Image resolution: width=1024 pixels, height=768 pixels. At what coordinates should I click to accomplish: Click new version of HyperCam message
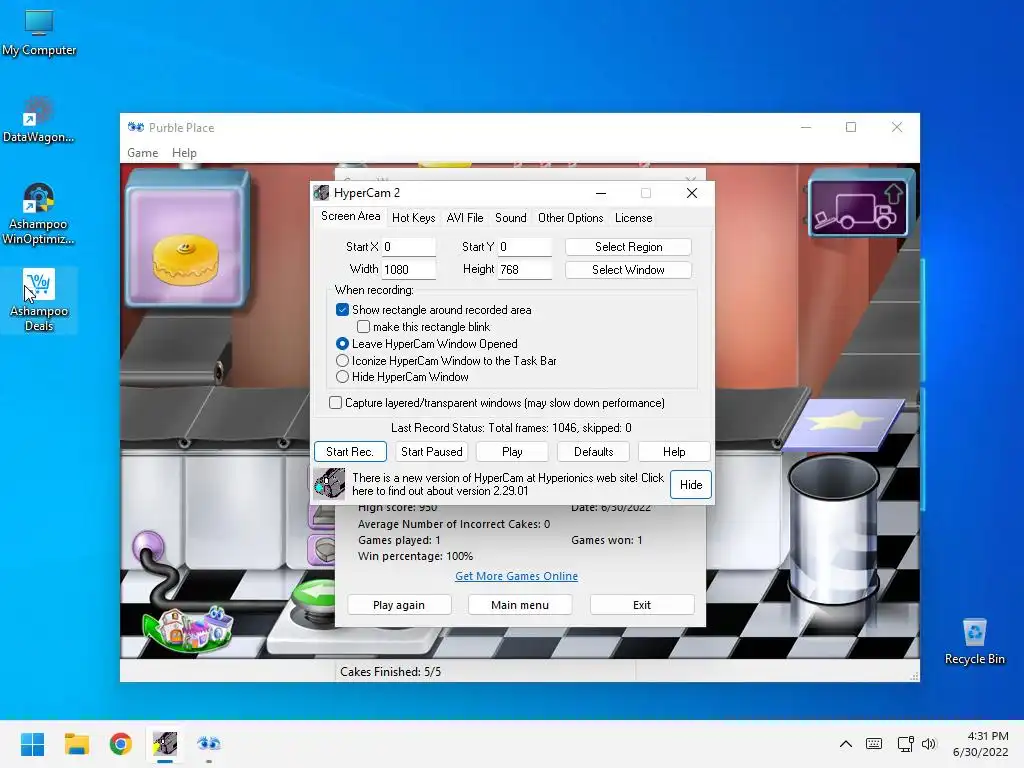click(507, 485)
